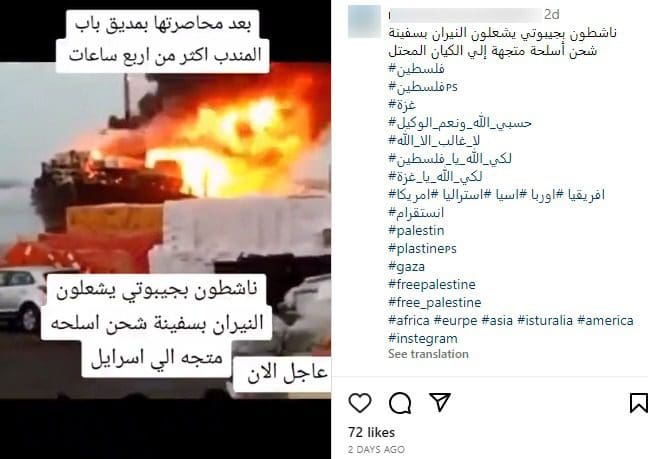The height and width of the screenshot is (459, 648).
Task: Open the #gaza hashtag
Action: (x=406, y=266)
